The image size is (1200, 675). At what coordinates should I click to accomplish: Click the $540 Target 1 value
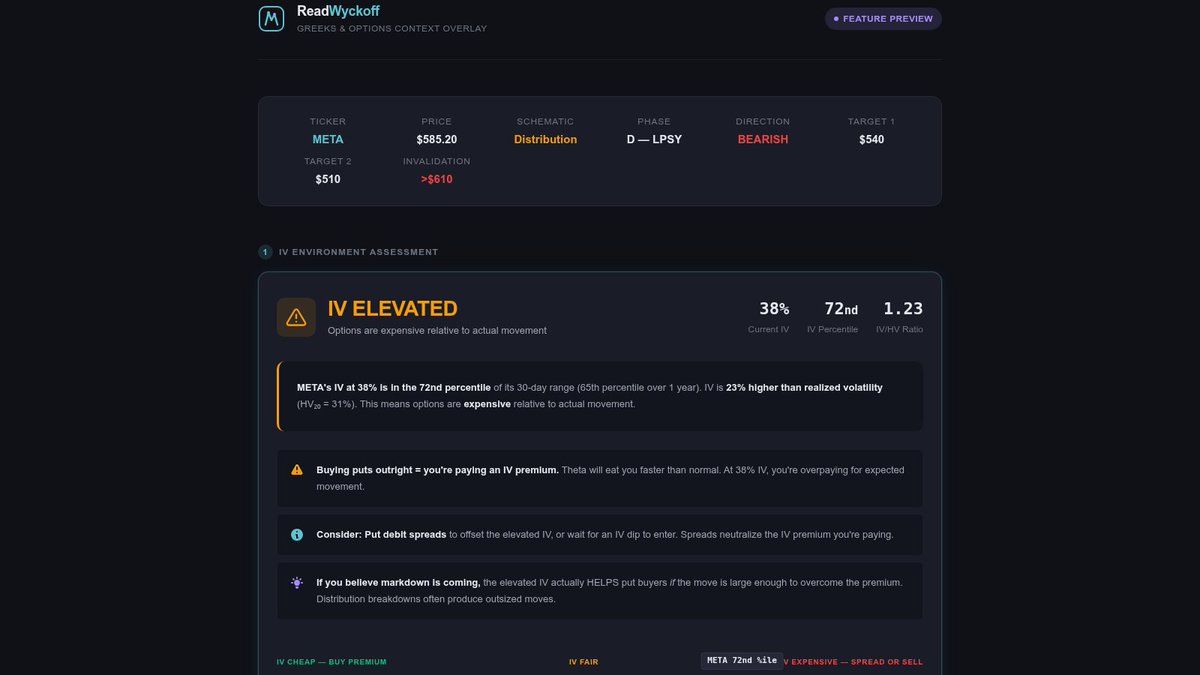pyautogui.click(x=871, y=140)
